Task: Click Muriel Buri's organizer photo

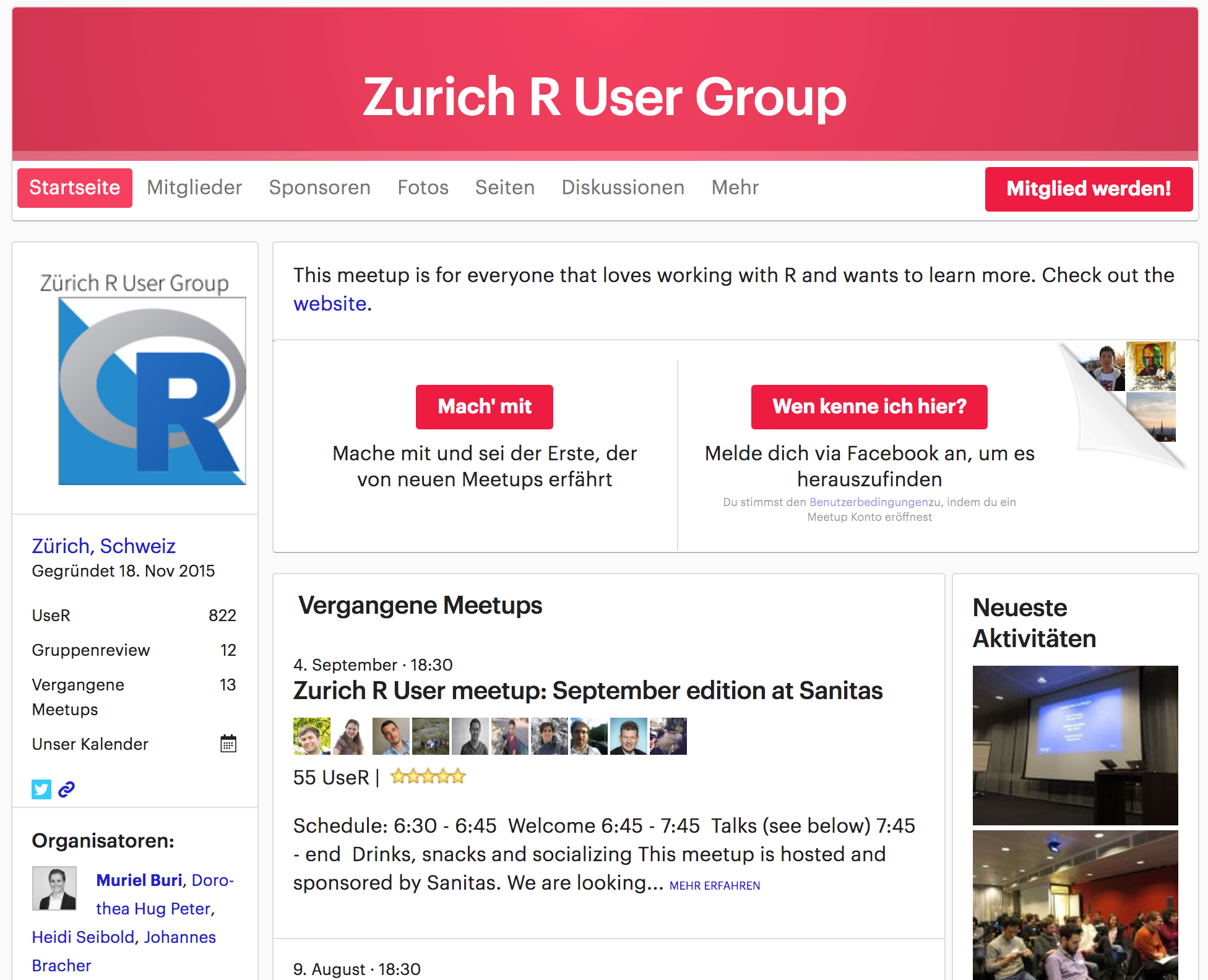Action: pyautogui.click(x=54, y=888)
